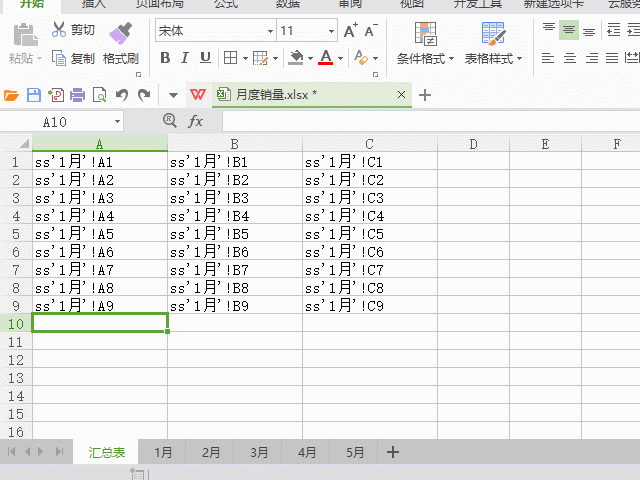
Task: Select column B header
Action: pyautogui.click(x=235, y=144)
